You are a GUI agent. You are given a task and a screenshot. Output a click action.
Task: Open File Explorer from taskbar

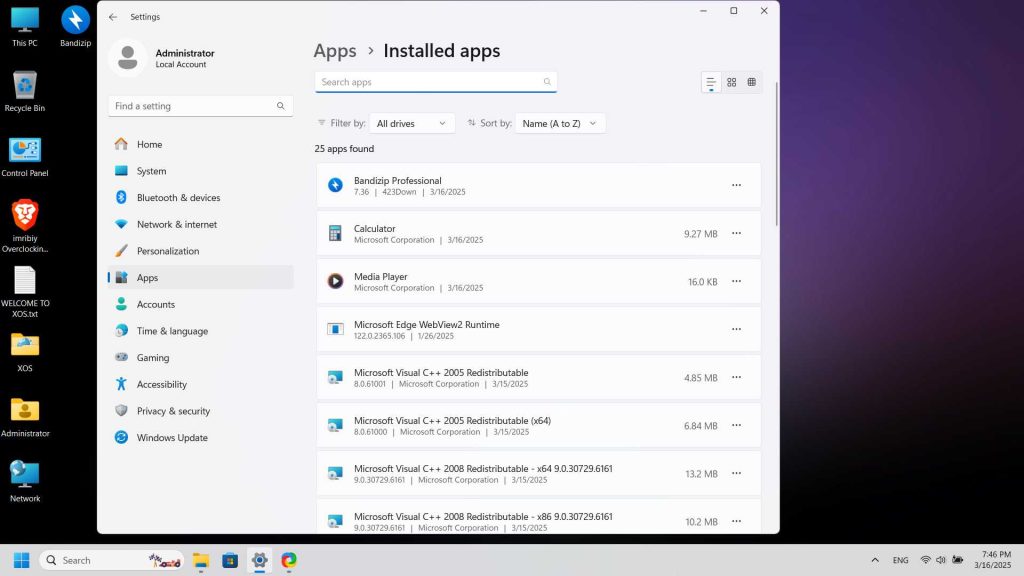click(200, 560)
